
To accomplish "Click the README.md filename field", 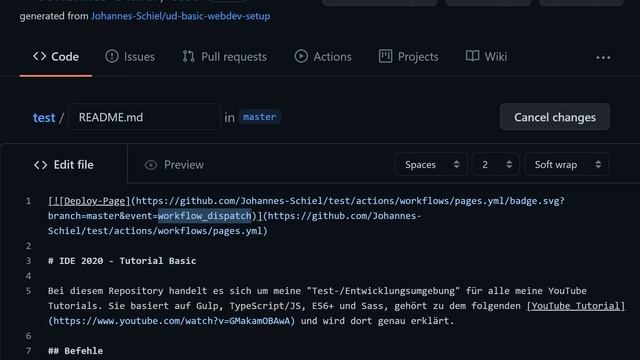I will 144,117.
